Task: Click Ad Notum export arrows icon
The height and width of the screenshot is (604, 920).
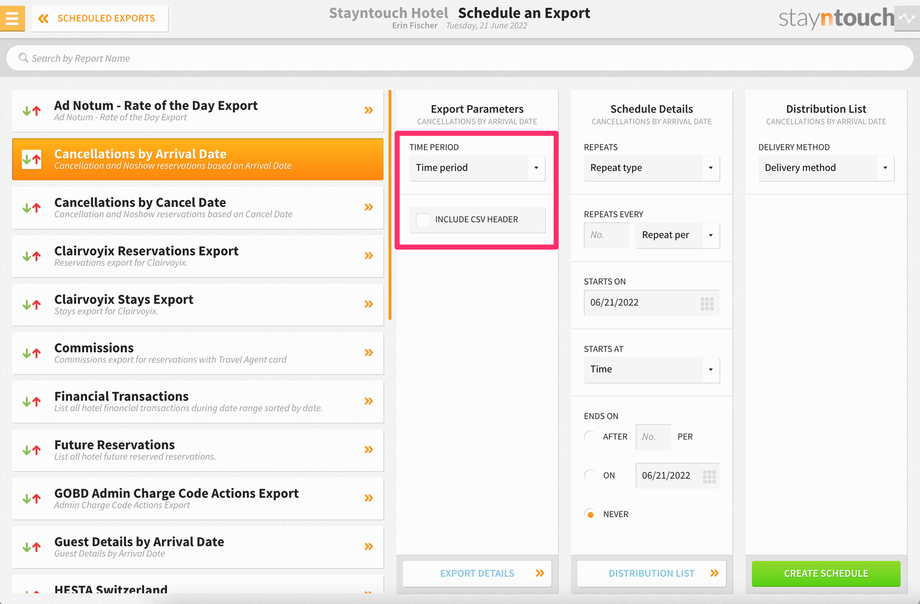Action: (x=32, y=110)
